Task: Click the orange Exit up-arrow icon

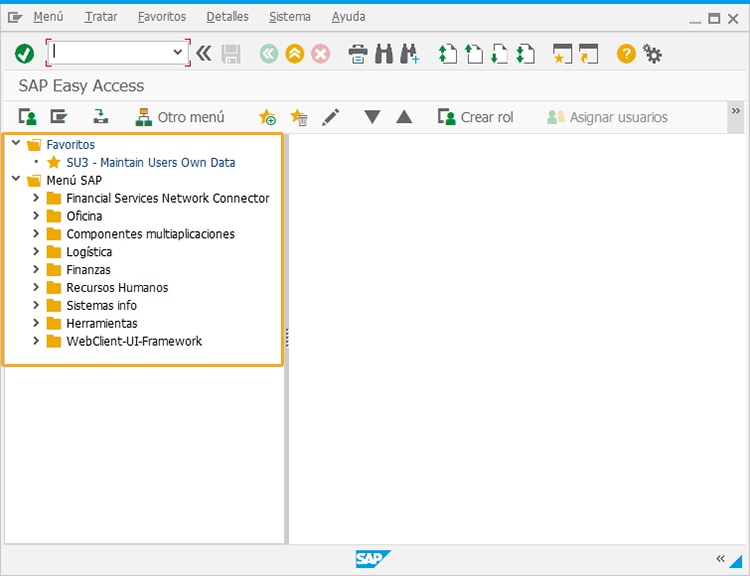Action: tap(295, 54)
